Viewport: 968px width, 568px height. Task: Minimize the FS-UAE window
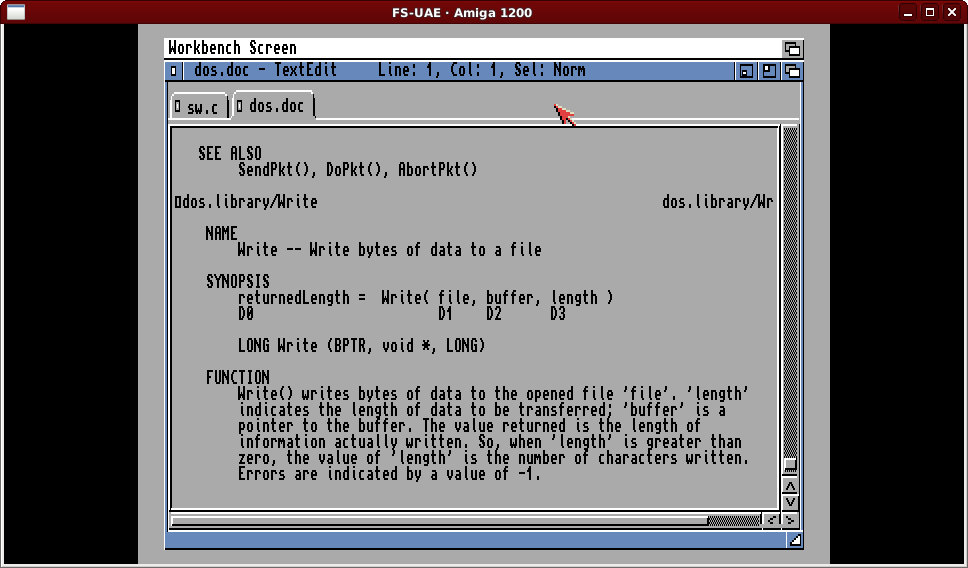coord(908,12)
